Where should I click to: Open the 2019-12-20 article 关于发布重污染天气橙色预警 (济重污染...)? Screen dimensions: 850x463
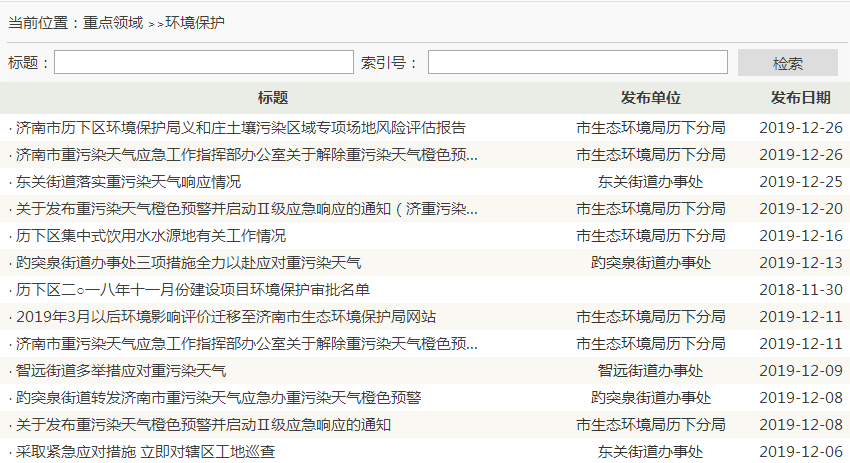(x=247, y=209)
